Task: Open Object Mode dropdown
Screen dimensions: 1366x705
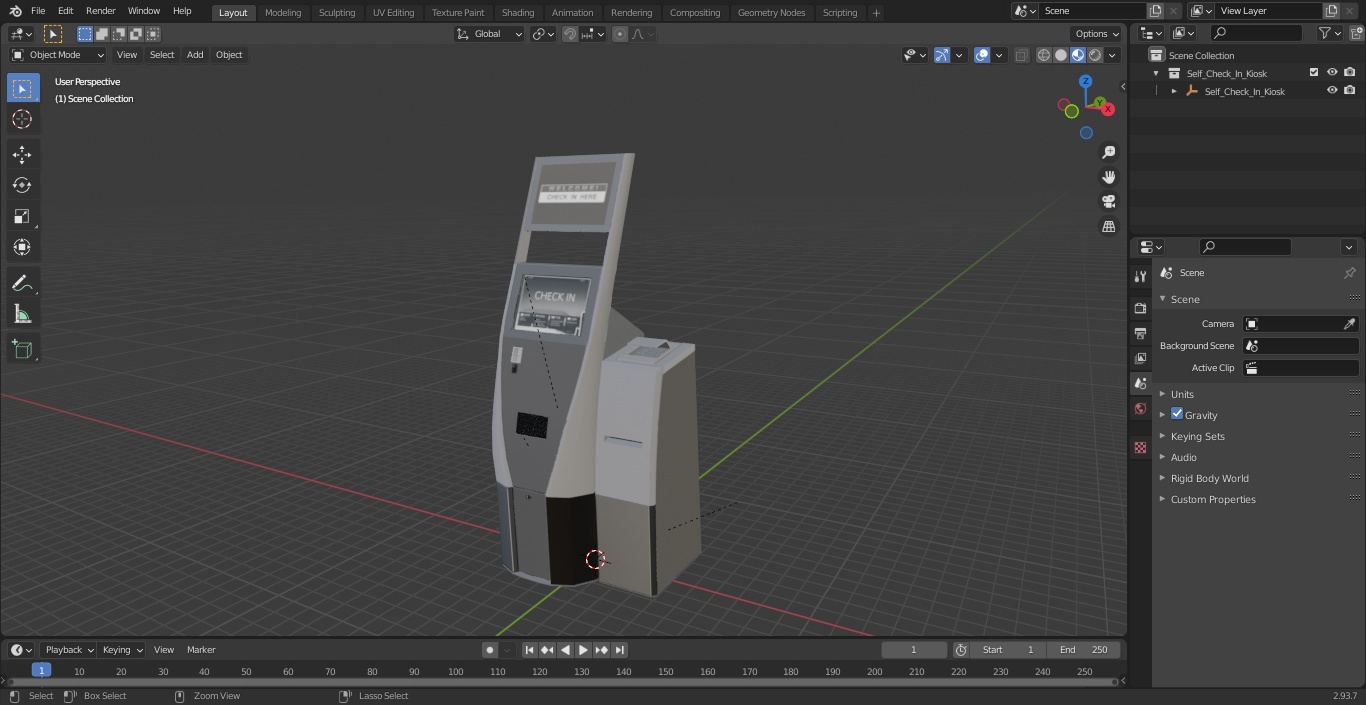Action: coord(58,55)
